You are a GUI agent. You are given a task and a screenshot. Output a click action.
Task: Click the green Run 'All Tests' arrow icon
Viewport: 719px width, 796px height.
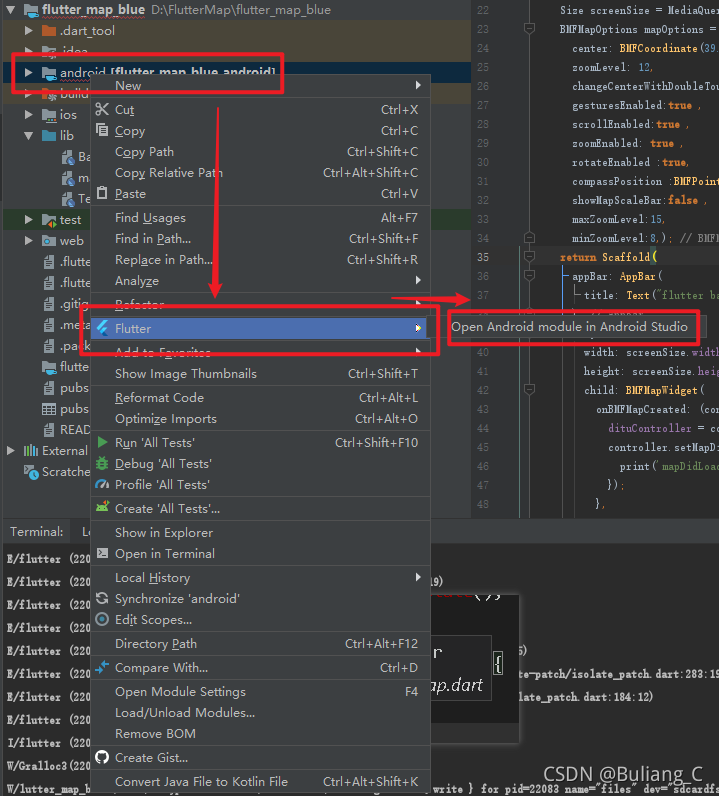(x=102, y=442)
